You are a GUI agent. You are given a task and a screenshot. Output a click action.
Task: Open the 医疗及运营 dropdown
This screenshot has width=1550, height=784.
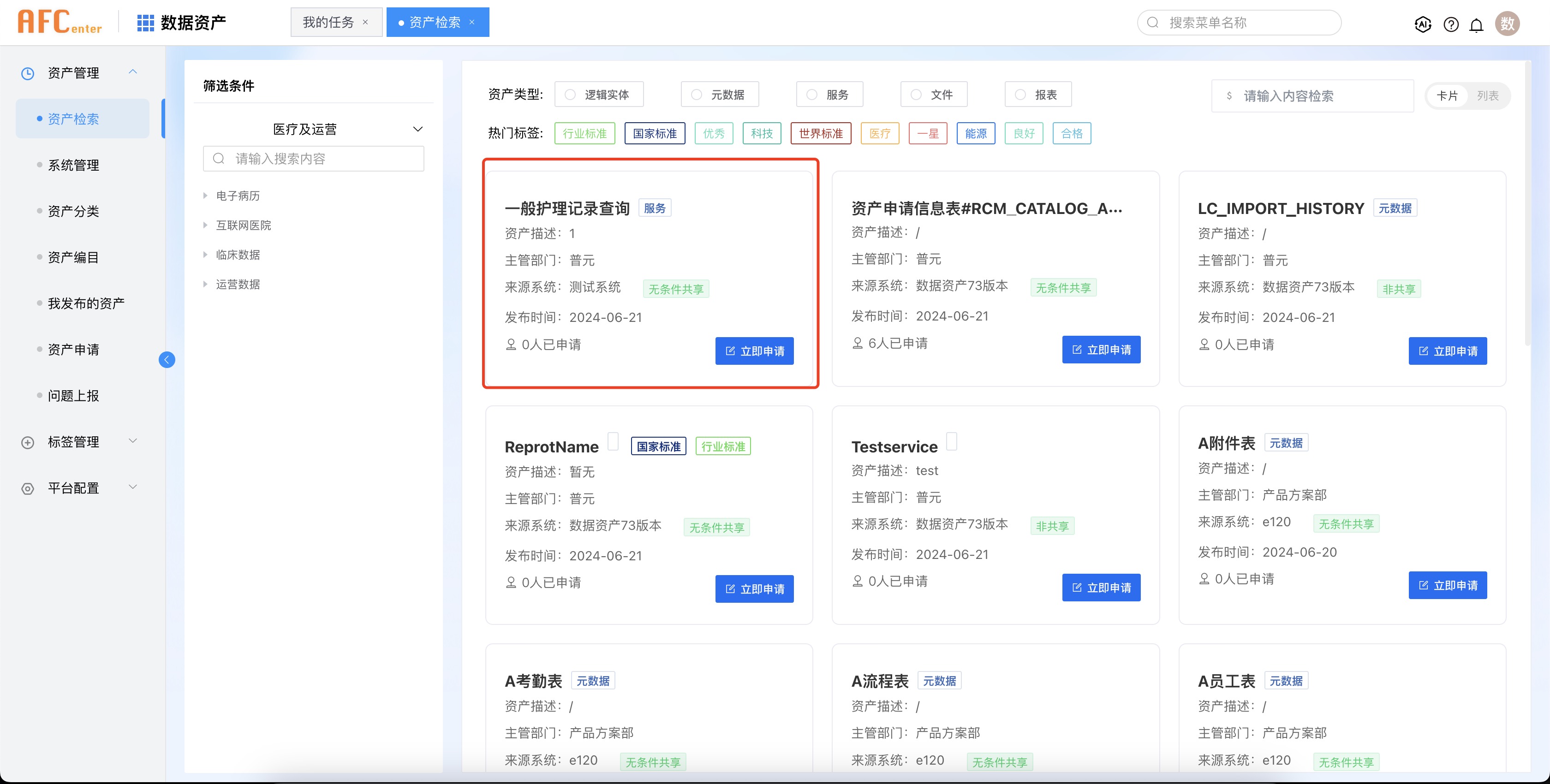point(314,130)
